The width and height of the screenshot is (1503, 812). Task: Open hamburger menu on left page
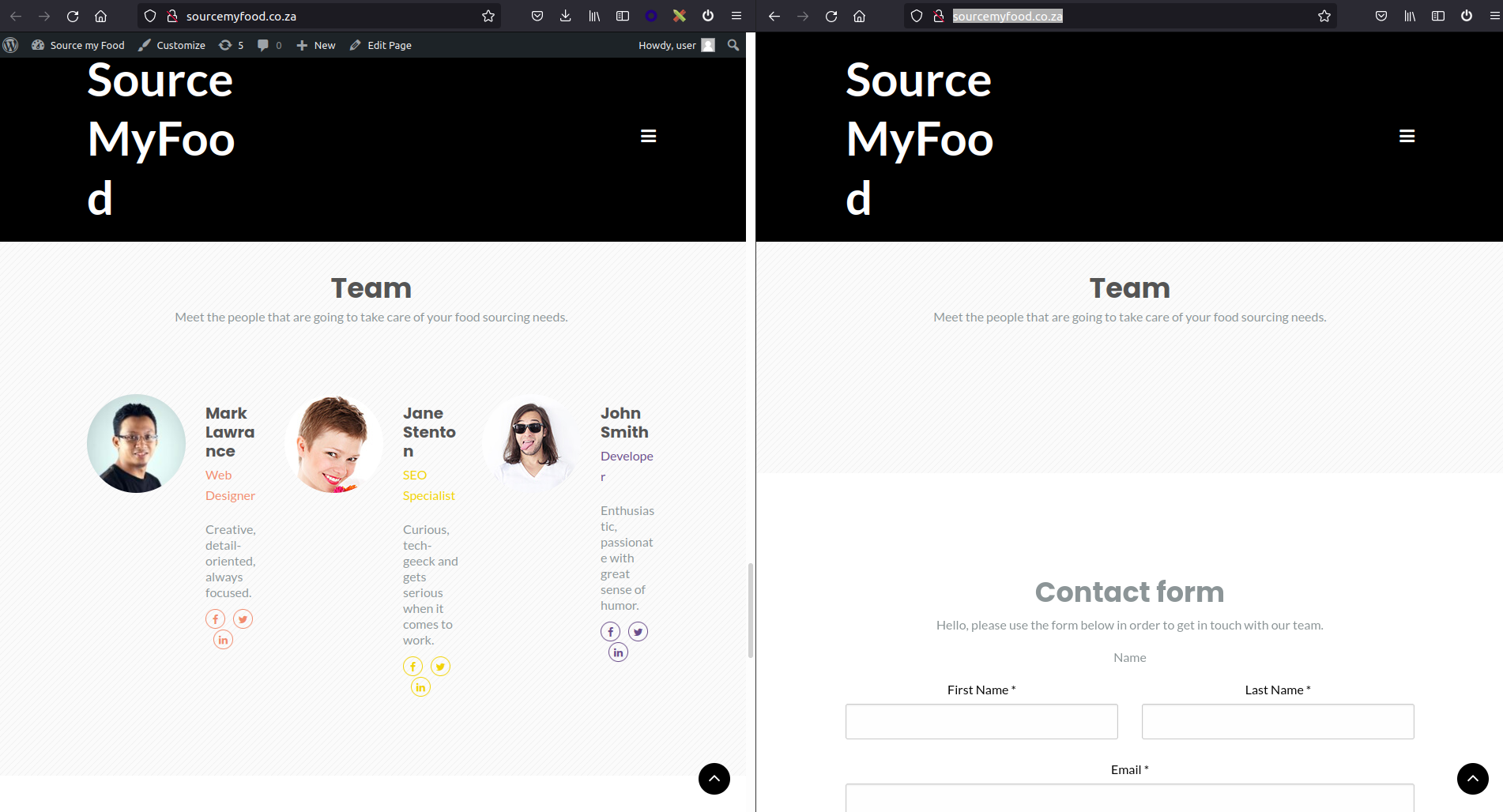point(648,137)
